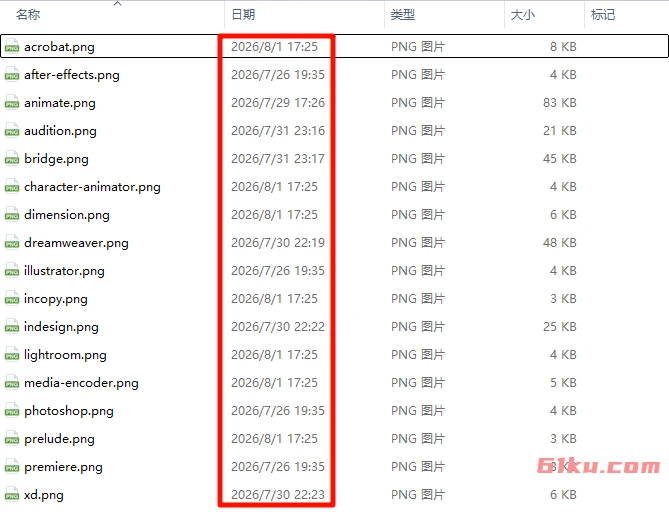Screen dimensions: 669x516
Task: Click the PNG icon of after-effects.png
Action: [12, 74]
